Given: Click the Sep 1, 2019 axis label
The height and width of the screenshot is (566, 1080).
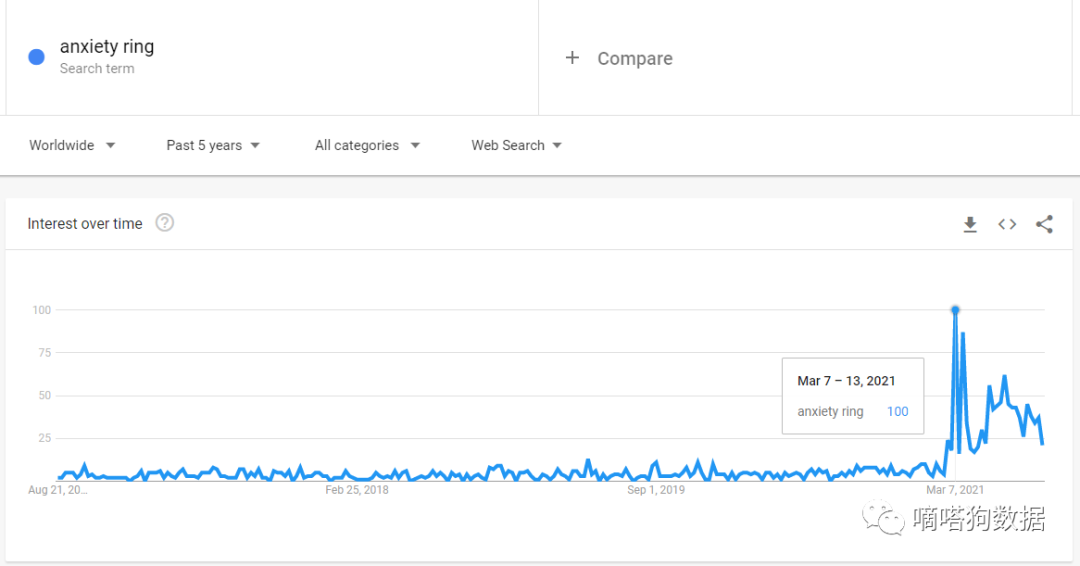Looking at the screenshot, I should [x=656, y=490].
